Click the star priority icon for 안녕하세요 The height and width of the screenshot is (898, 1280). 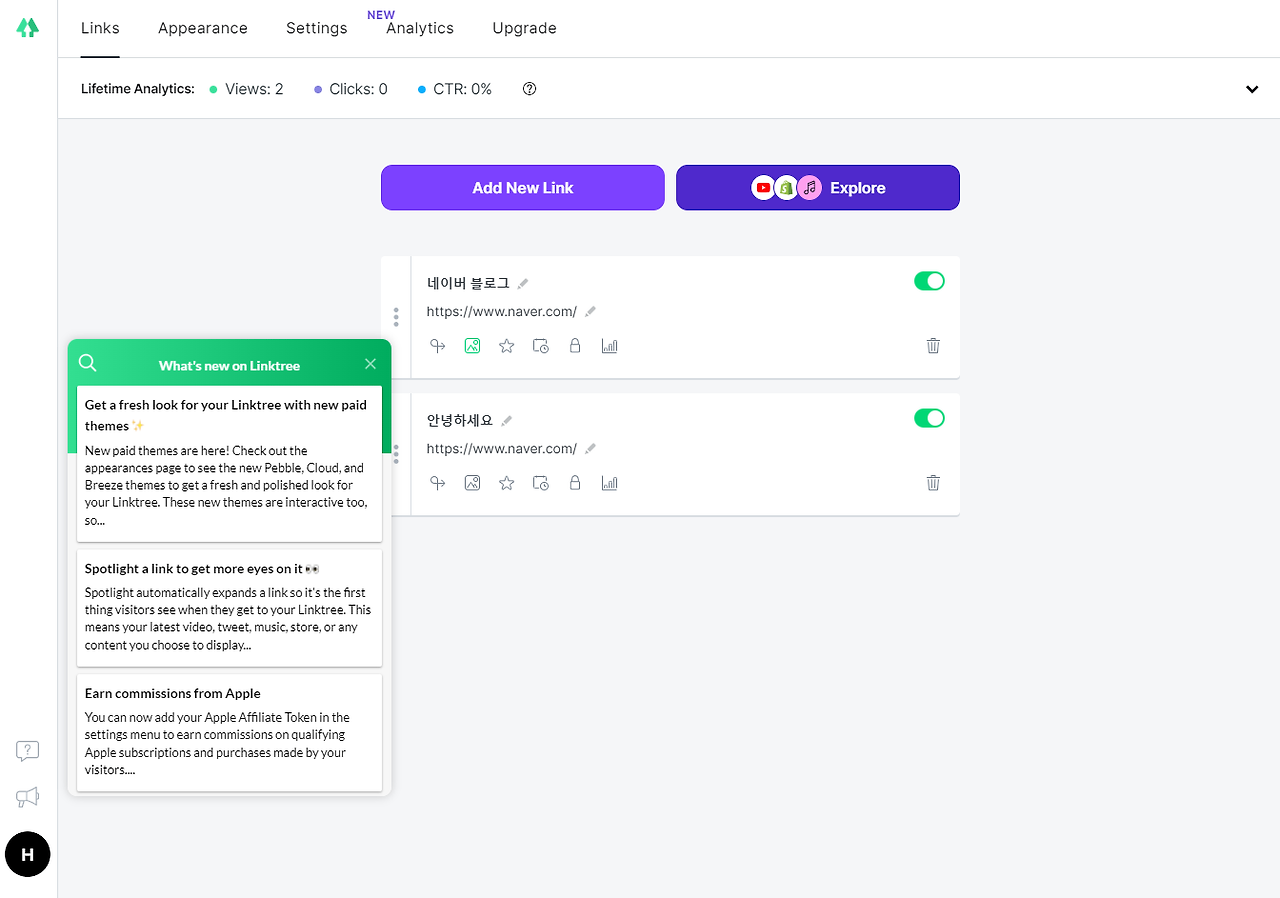coord(507,483)
